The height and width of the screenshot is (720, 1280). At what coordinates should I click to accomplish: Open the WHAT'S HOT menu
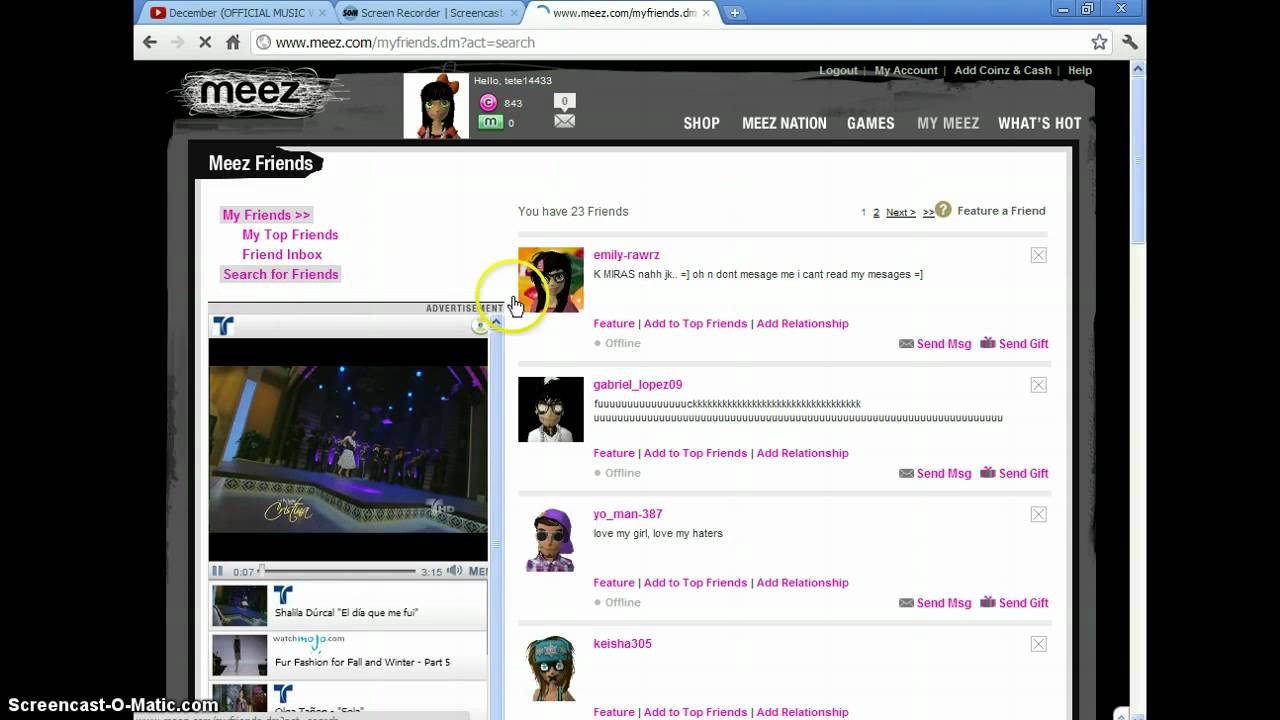pyautogui.click(x=1039, y=123)
